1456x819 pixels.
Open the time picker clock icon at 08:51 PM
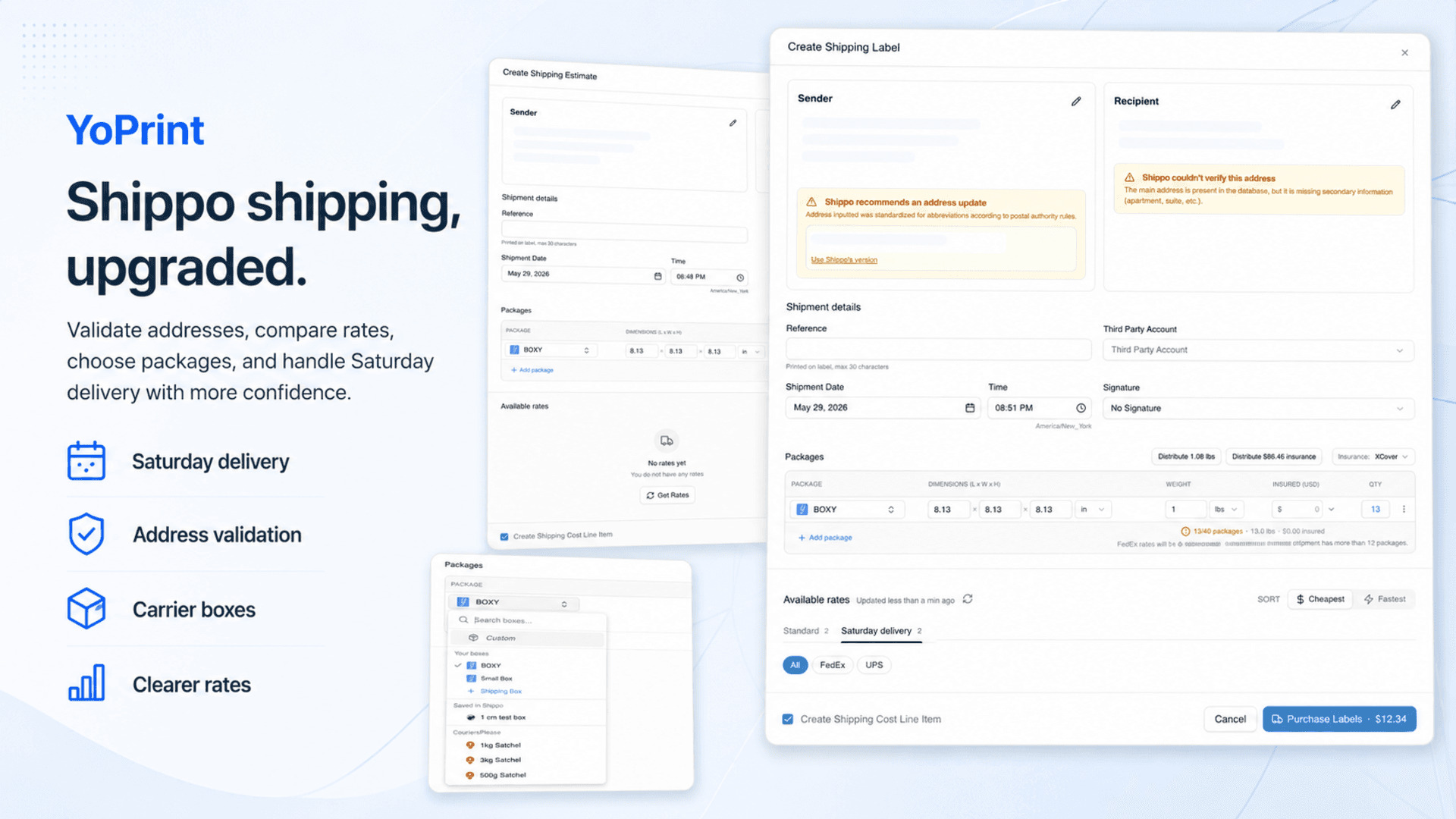pyautogui.click(x=1081, y=408)
